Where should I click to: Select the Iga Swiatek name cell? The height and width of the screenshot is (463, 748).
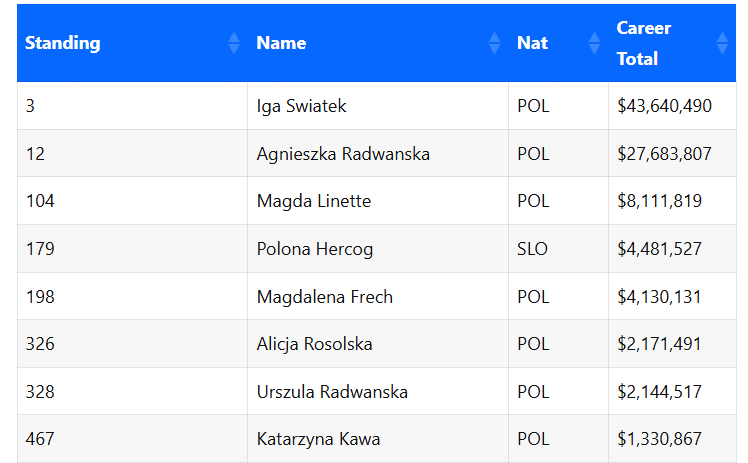pyautogui.click(x=302, y=106)
